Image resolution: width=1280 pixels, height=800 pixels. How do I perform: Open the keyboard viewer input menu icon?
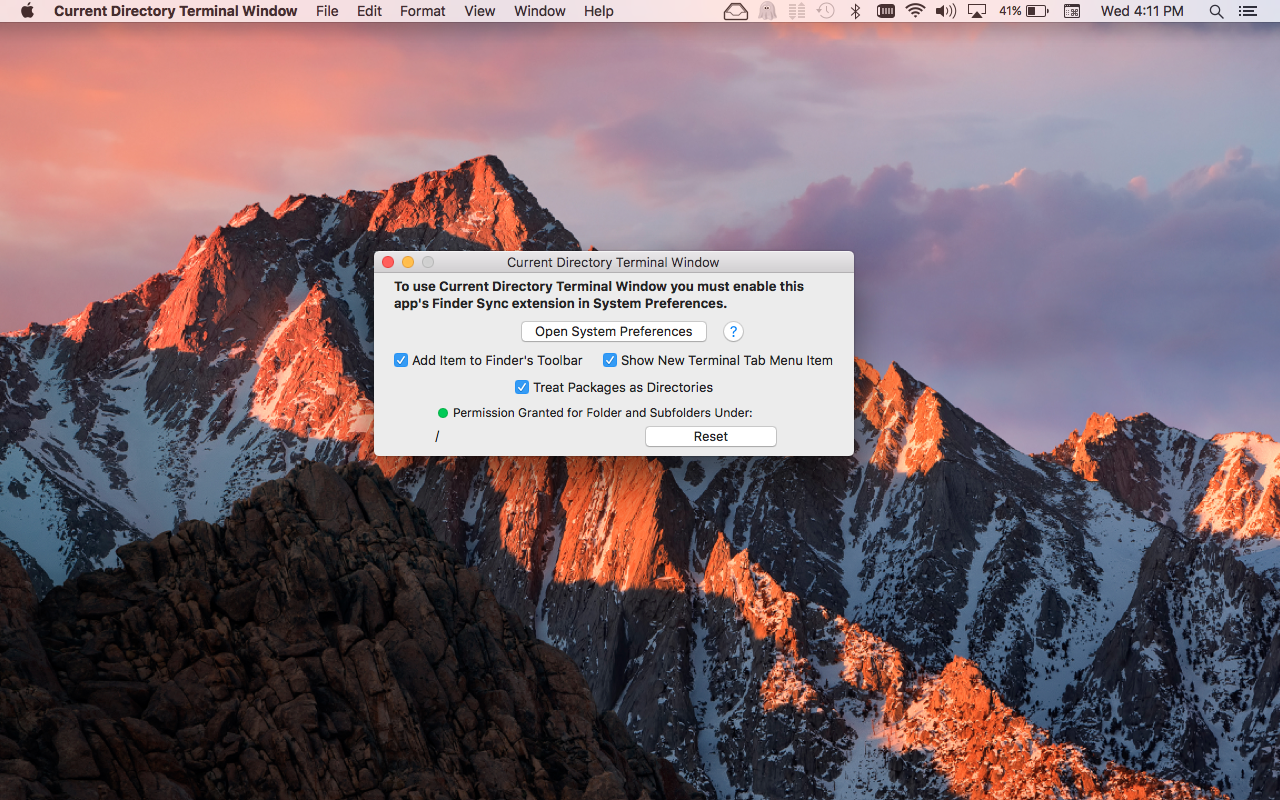pos(1072,11)
